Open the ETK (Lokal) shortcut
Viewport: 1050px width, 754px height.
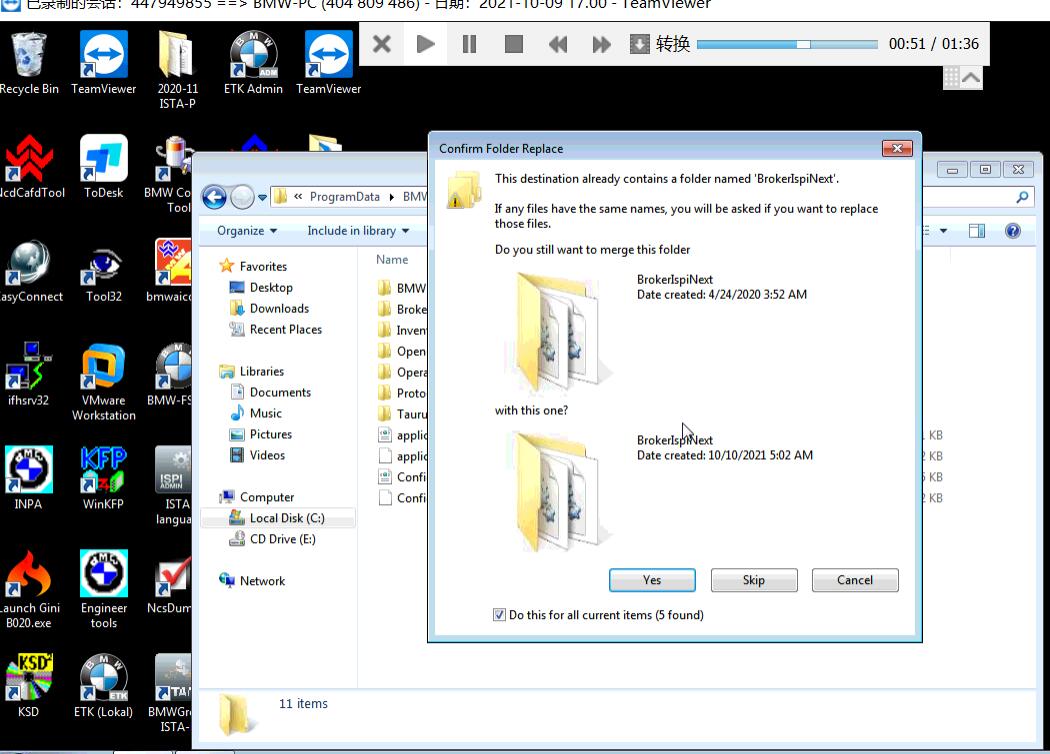point(103,686)
